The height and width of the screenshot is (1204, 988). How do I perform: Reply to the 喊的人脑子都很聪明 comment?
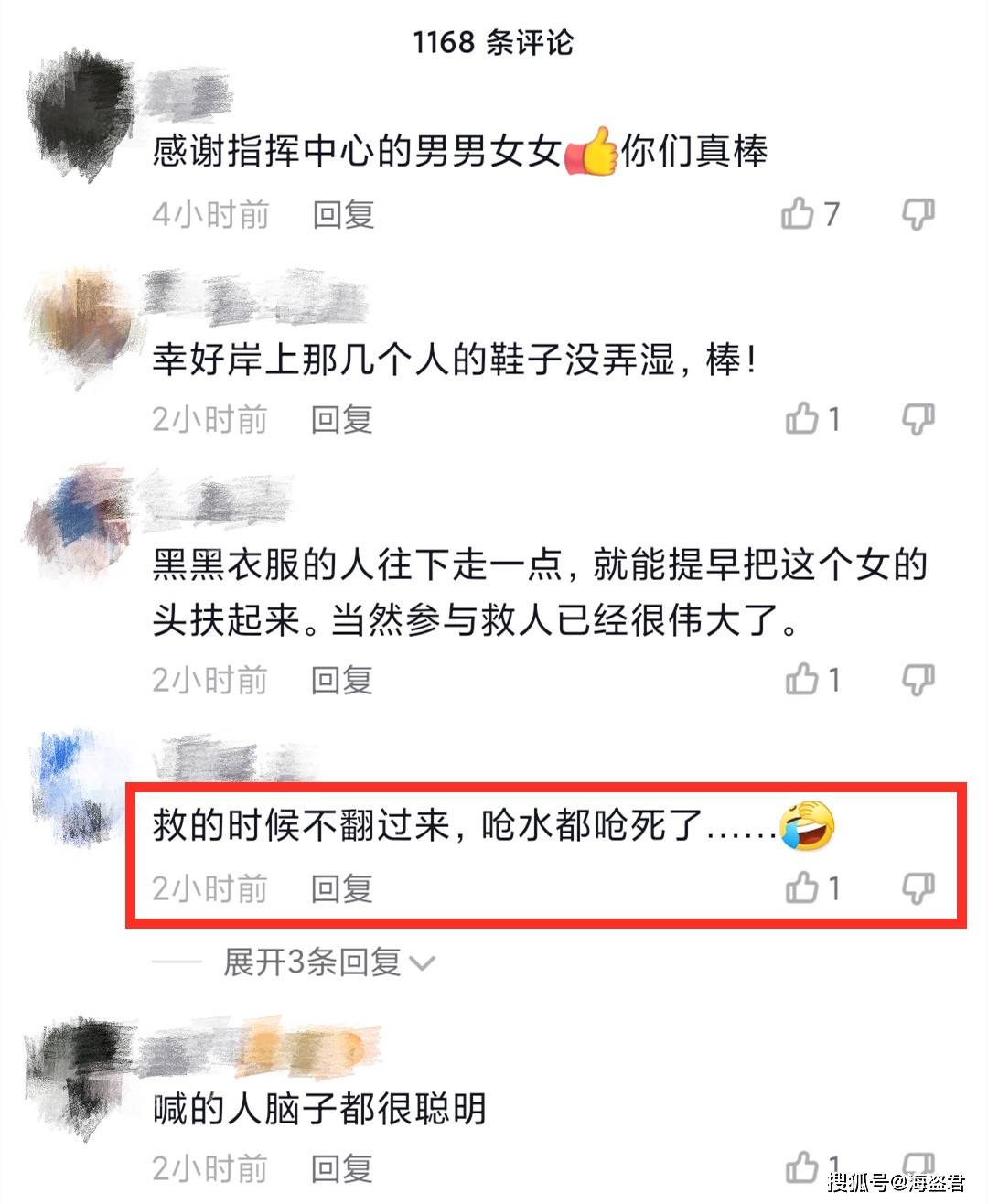click(x=341, y=1168)
